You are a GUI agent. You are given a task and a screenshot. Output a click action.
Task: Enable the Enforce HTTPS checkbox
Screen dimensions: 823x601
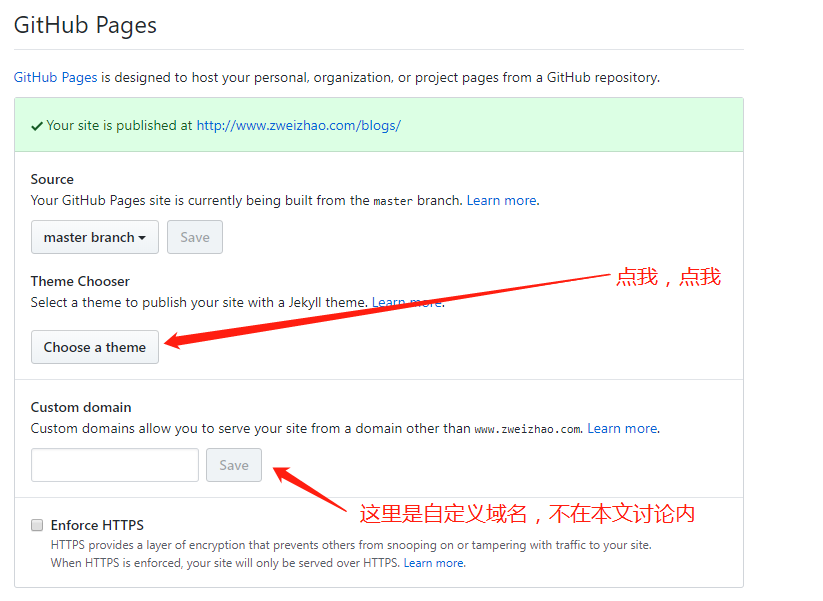[37, 525]
